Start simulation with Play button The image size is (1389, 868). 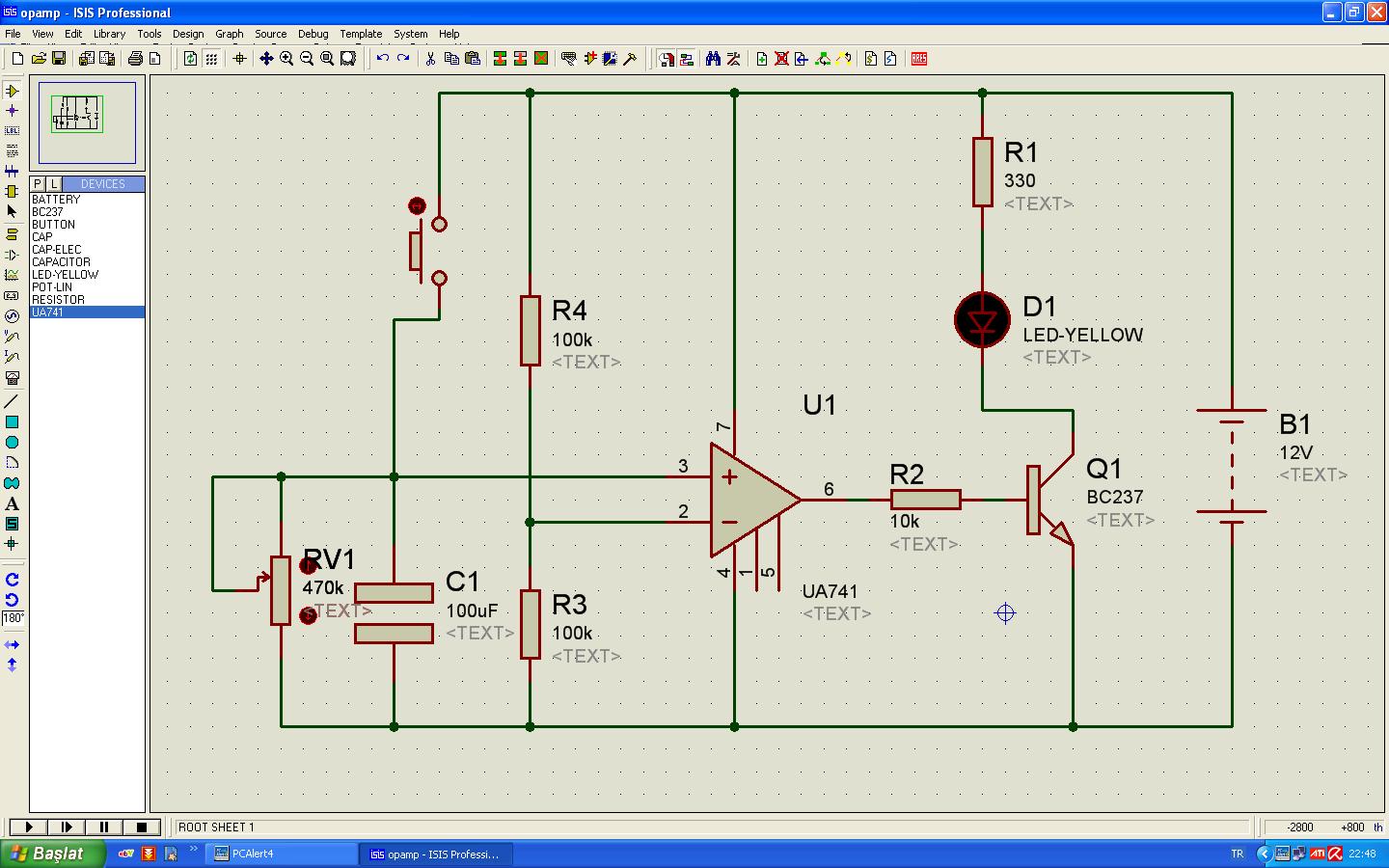28,827
